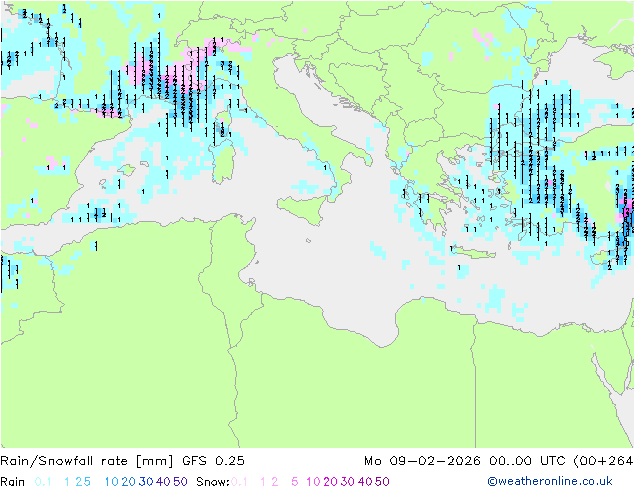Open the ©weatheronline.co.uk link

coord(549,481)
